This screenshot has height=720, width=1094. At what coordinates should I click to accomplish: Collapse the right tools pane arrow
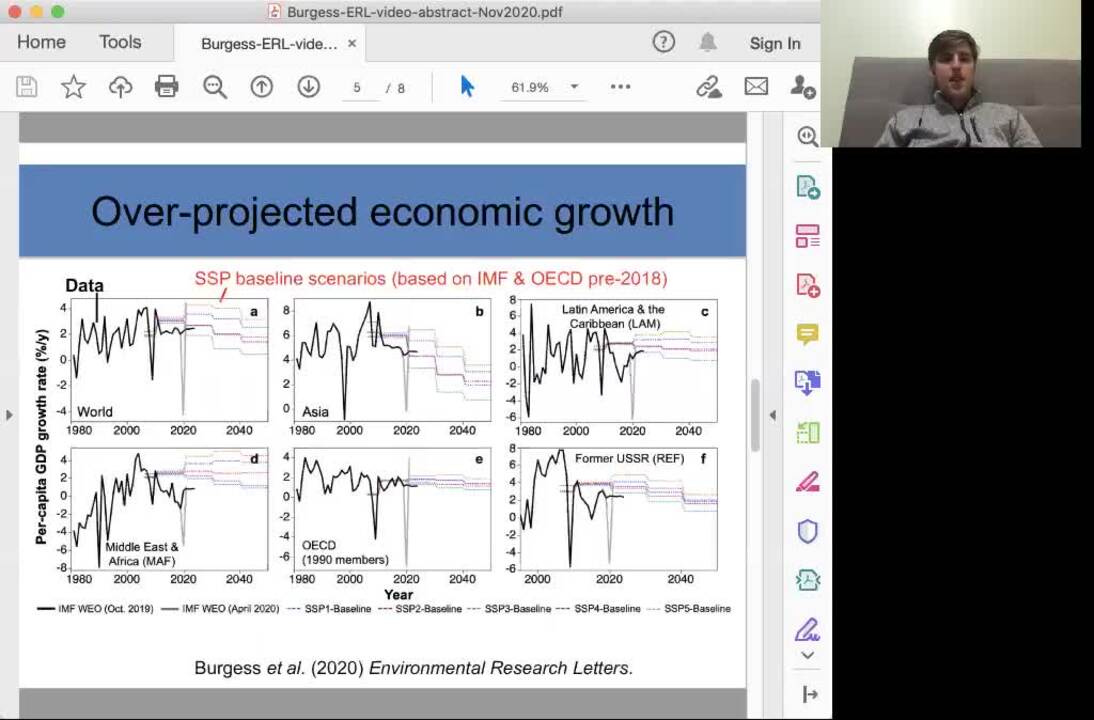click(772, 415)
